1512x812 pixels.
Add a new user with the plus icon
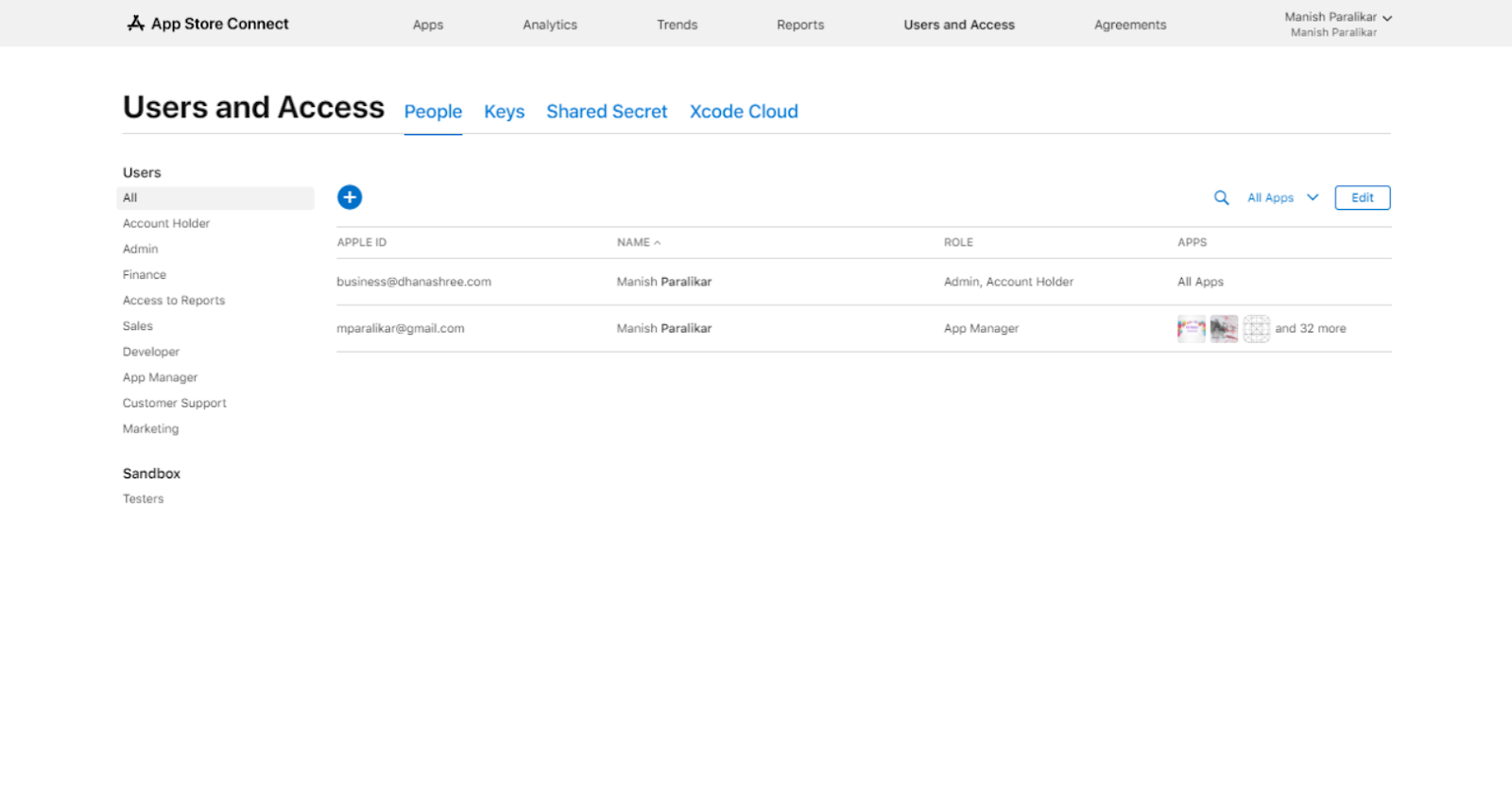(350, 197)
